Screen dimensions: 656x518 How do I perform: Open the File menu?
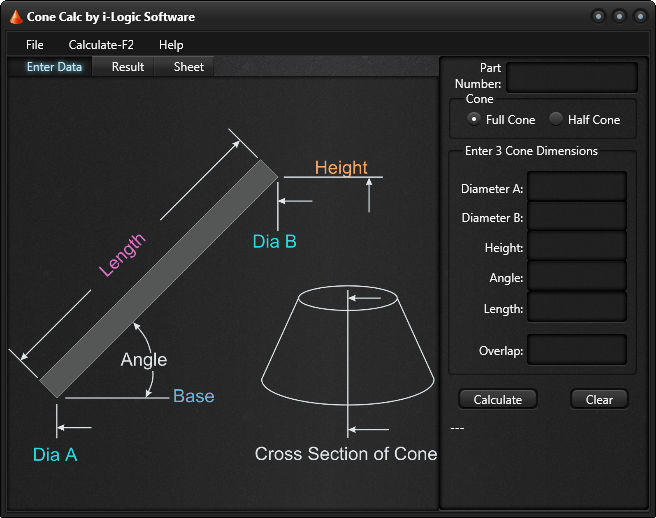[35, 45]
